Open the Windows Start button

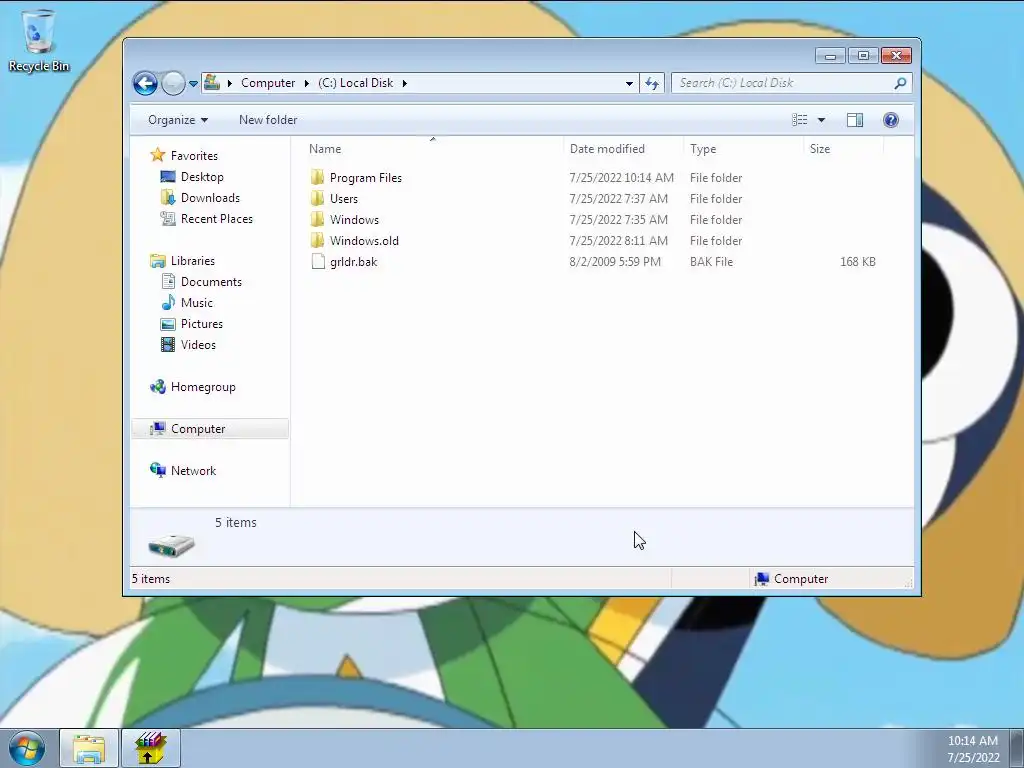(x=27, y=748)
